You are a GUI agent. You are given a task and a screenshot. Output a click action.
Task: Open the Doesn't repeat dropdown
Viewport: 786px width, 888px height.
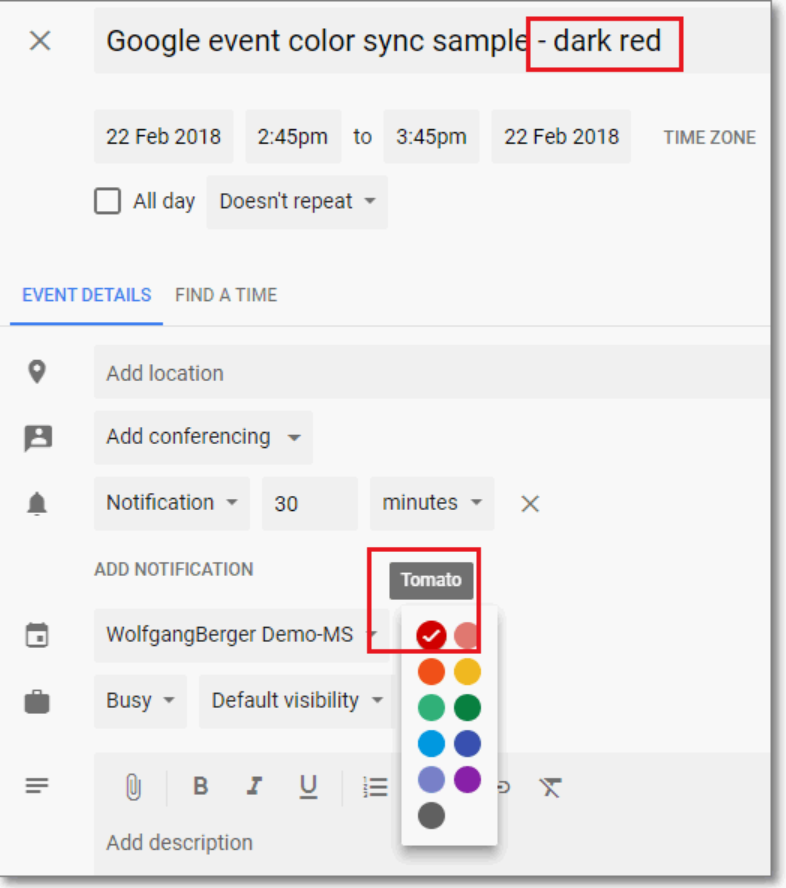click(297, 202)
